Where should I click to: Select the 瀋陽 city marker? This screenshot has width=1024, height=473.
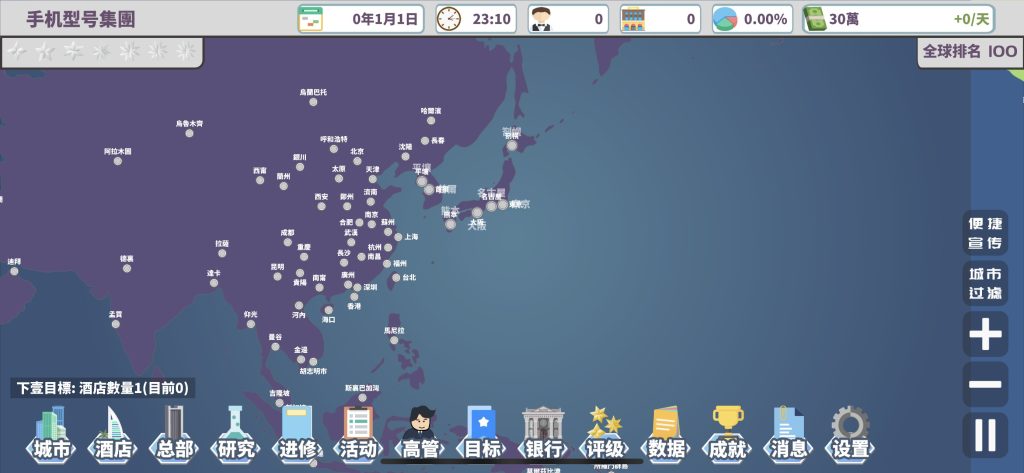click(x=406, y=157)
